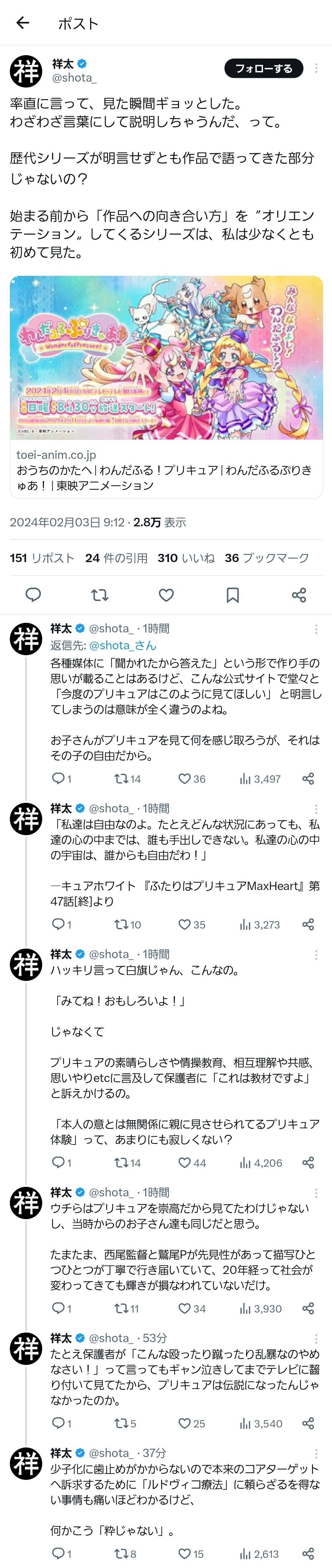The height and width of the screenshot is (1568, 332).
Task: Open more options on the 53分 reply
Action: [316, 1339]
